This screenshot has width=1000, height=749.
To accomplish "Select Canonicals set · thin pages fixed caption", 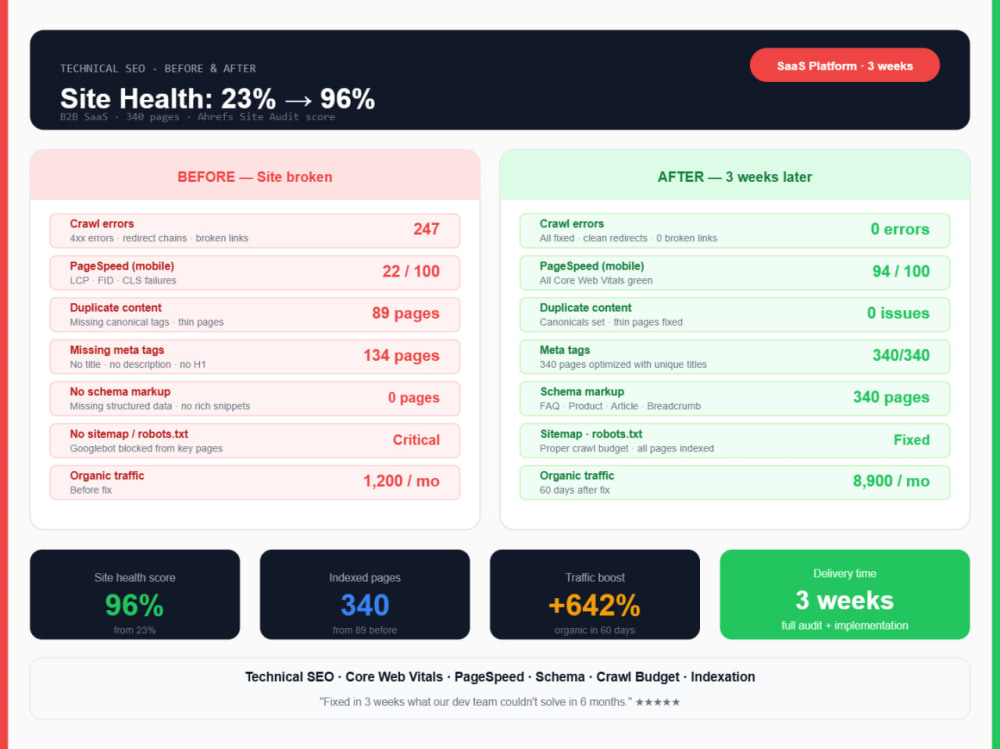I will pyautogui.click(x=611, y=322).
